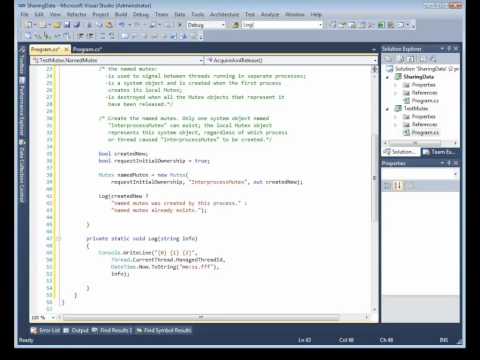Open the active documents list dropdown
Screen dimensions: 480x360
[374, 49]
